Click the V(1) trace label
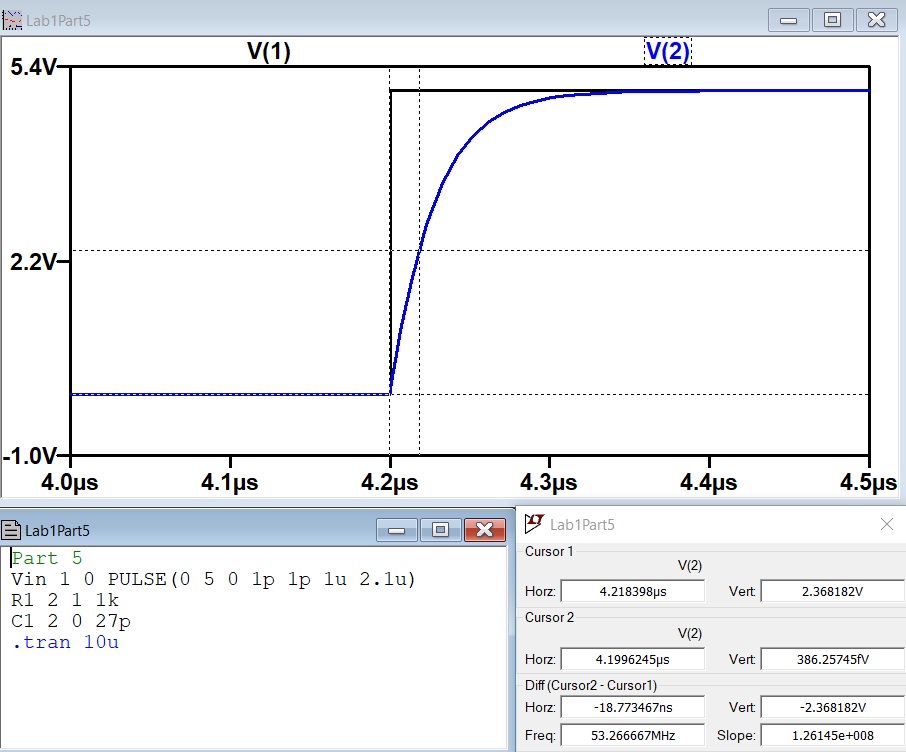This screenshot has height=752, width=906. 269,52
